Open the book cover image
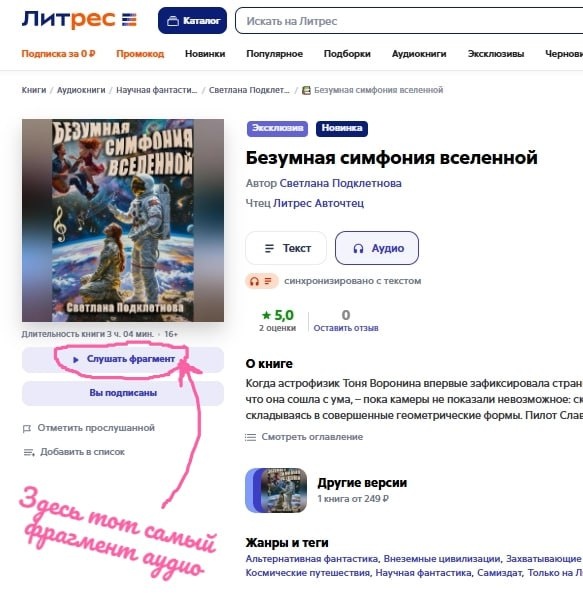 (123, 221)
